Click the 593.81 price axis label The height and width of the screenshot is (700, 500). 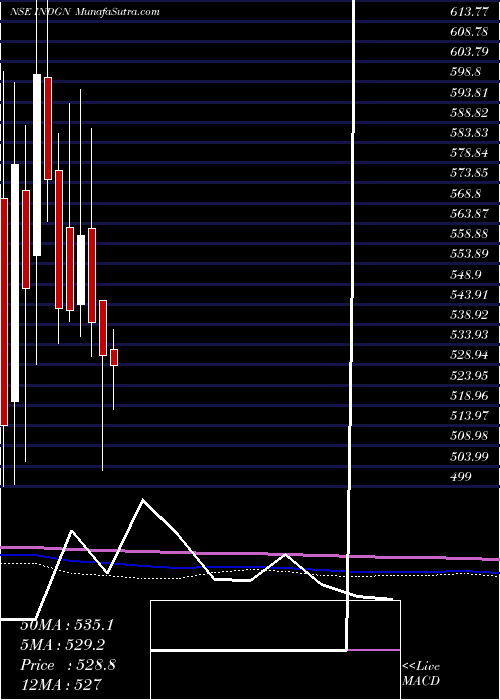coord(470,93)
